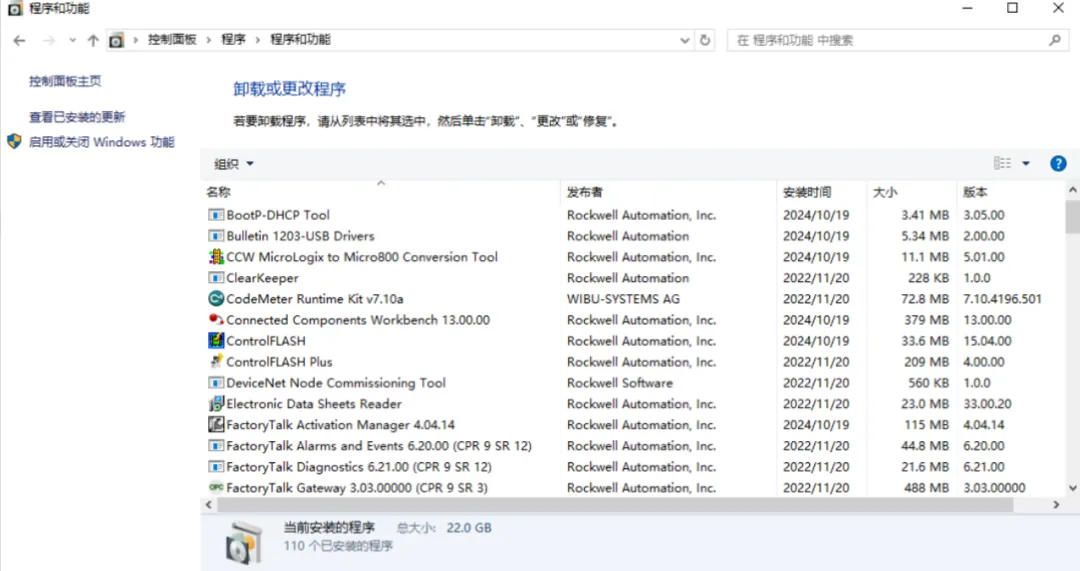1080x571 pixels.
Task: Click the ClearKeeper program icon
Action: click(x=216, y=278)
